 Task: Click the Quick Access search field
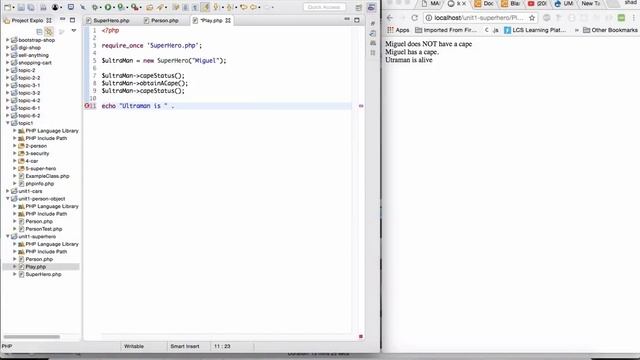(324, 7)
